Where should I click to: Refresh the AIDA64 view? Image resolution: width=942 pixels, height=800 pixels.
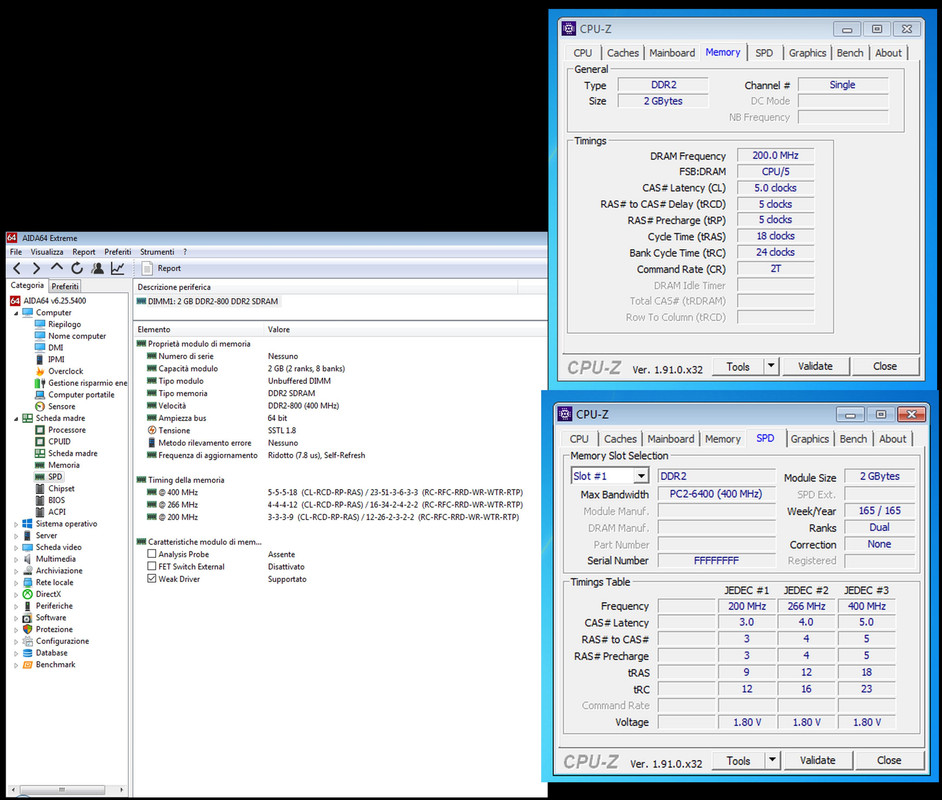77,268
